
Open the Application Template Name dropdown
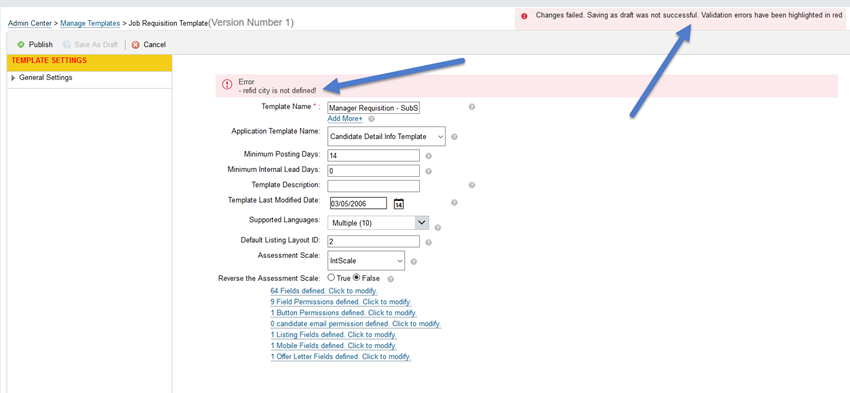pos(387,137)
